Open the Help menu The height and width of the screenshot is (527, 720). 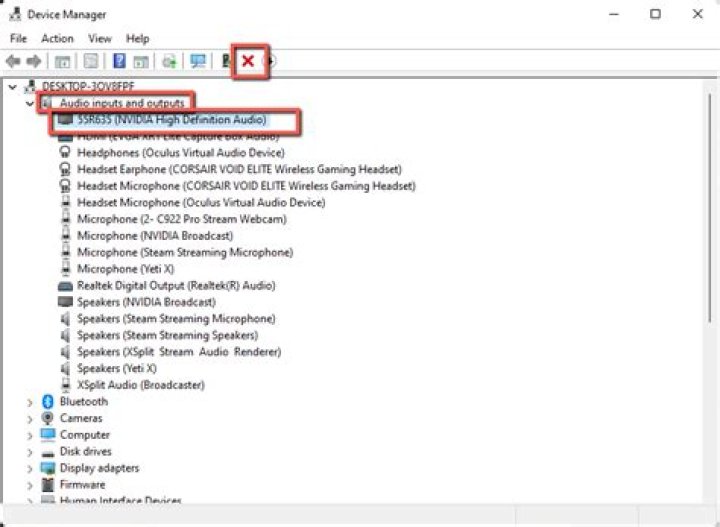click(137, 39)
